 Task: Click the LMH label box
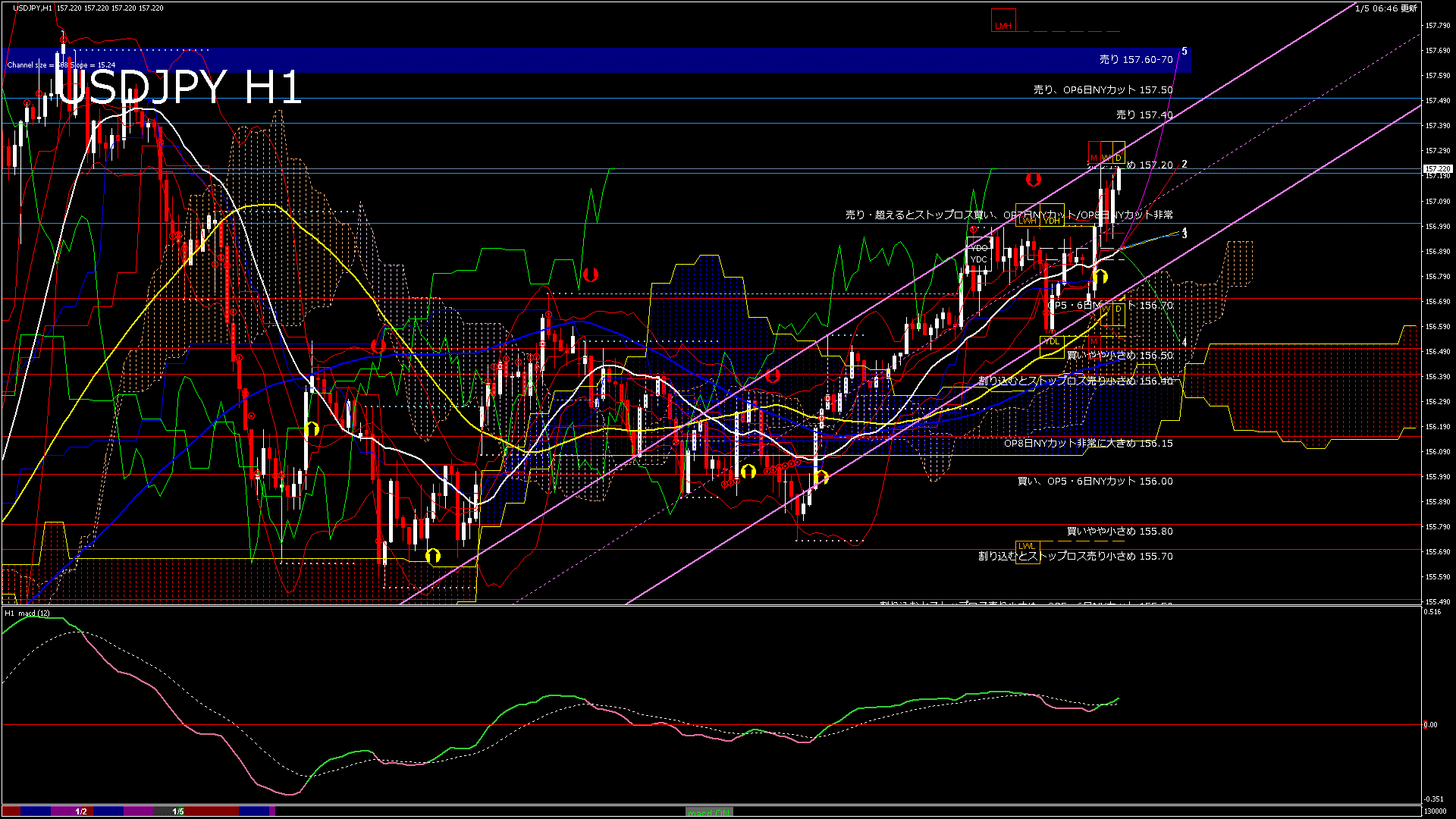click(1003, 21)
